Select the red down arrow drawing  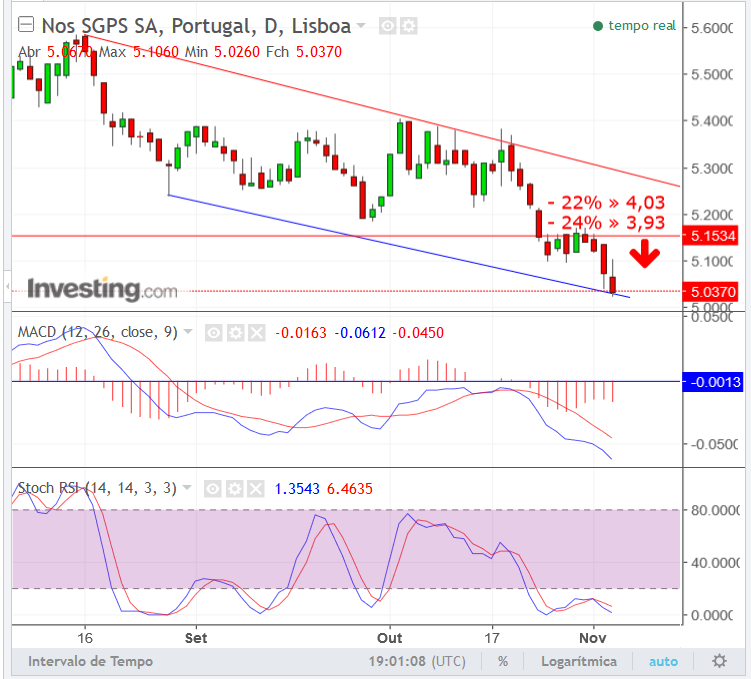point(645,254)
